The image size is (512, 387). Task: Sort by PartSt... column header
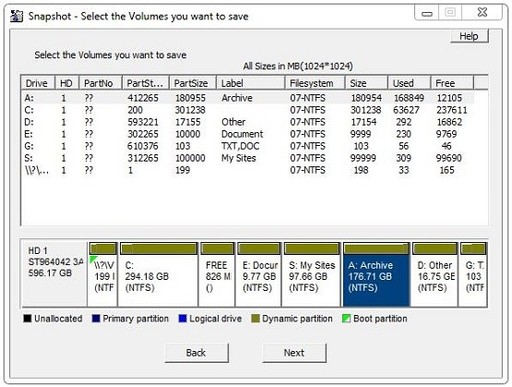click(146, 83)
